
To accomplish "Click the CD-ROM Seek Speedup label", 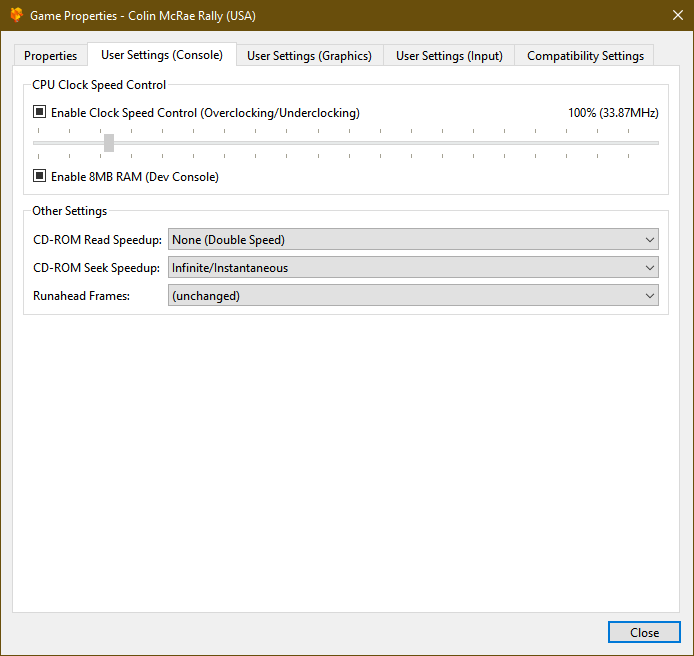I will point(96,268).
